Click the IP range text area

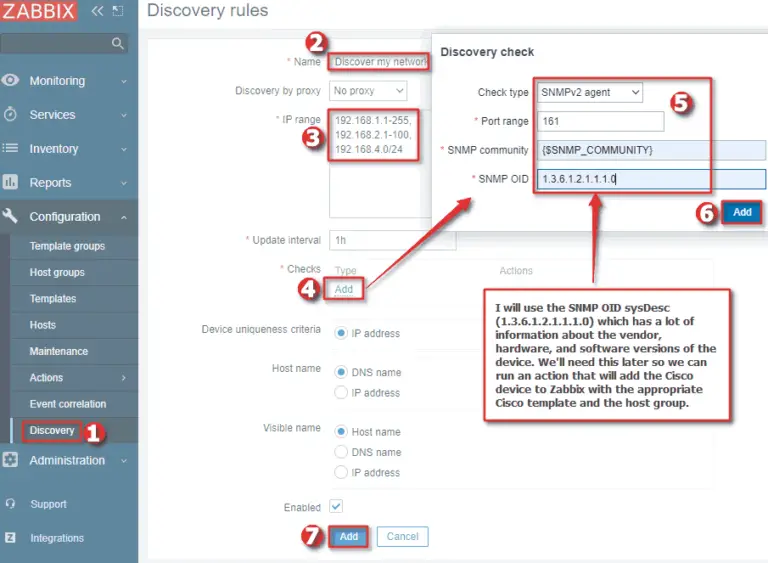pos(380,164)
